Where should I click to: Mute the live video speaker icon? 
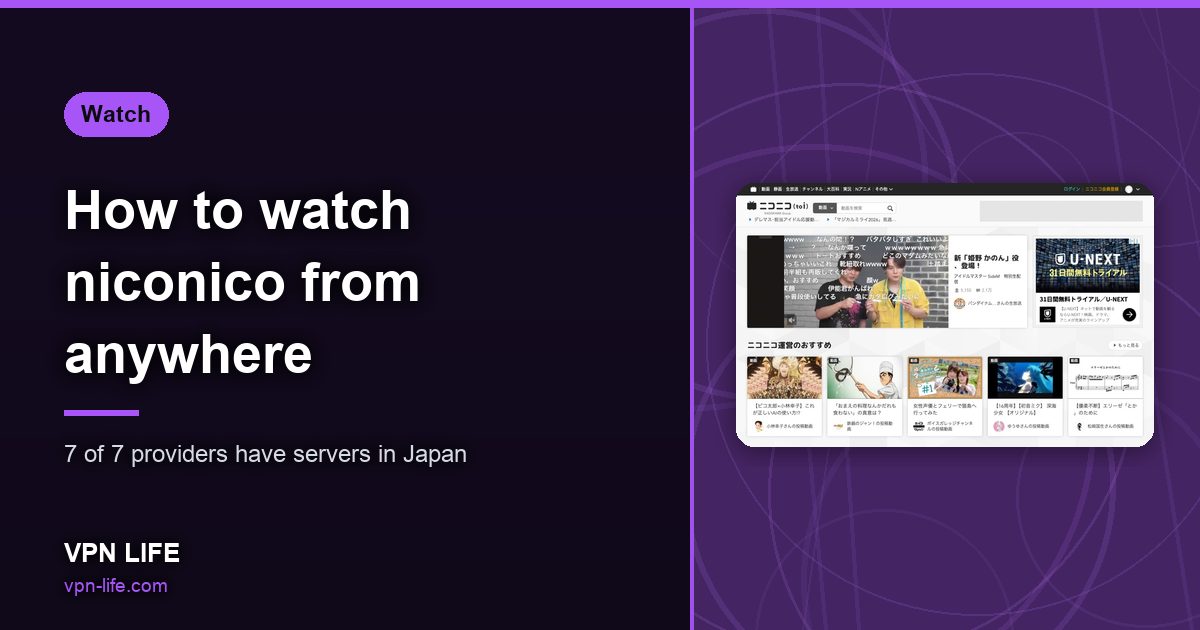coord(790,320)
